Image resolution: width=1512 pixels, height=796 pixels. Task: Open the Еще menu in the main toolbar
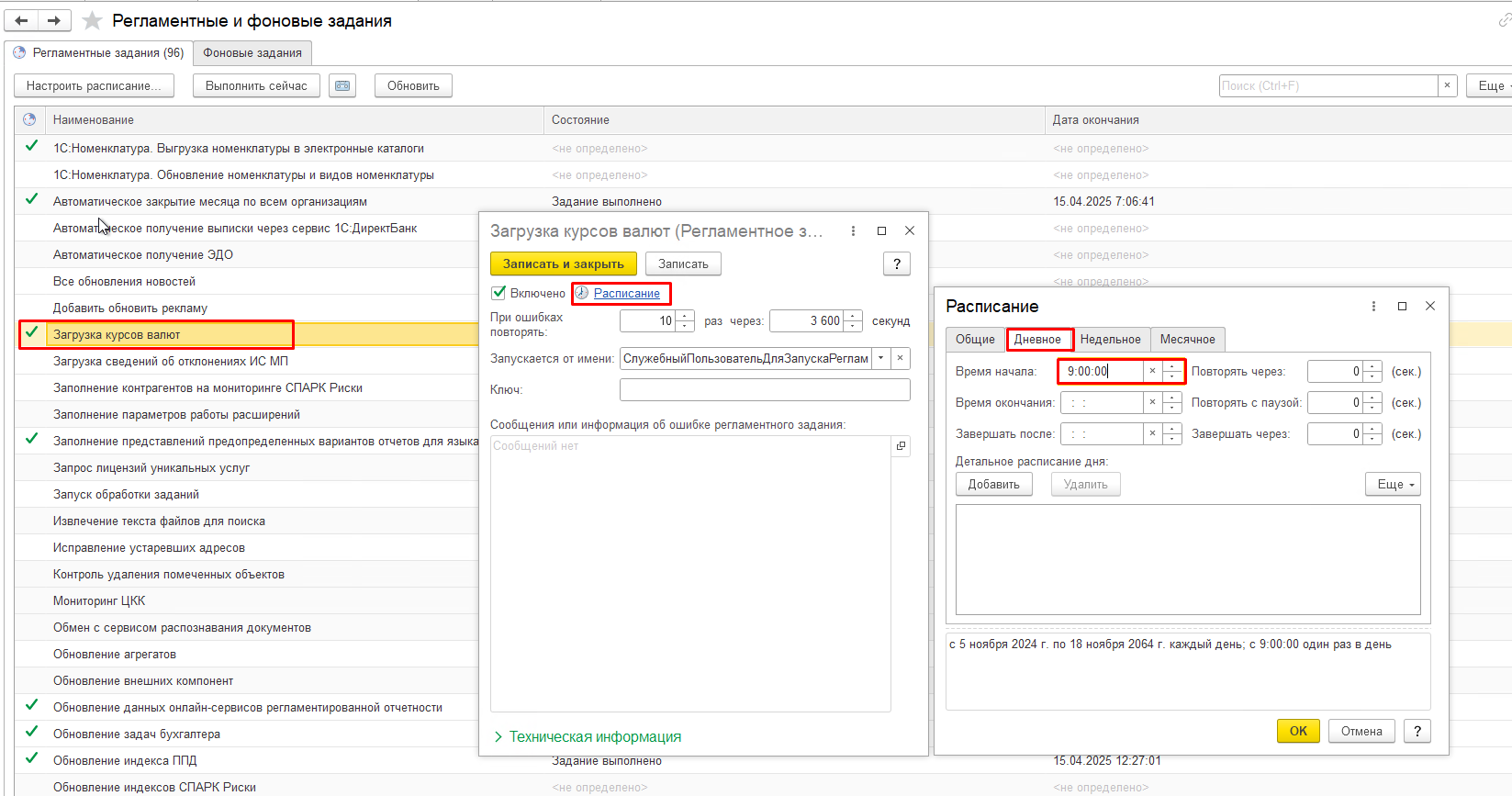click(1491, 85)
